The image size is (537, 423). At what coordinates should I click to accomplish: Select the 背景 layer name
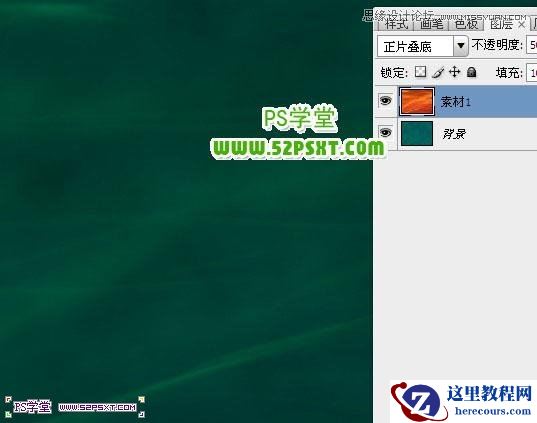point(454,134)
